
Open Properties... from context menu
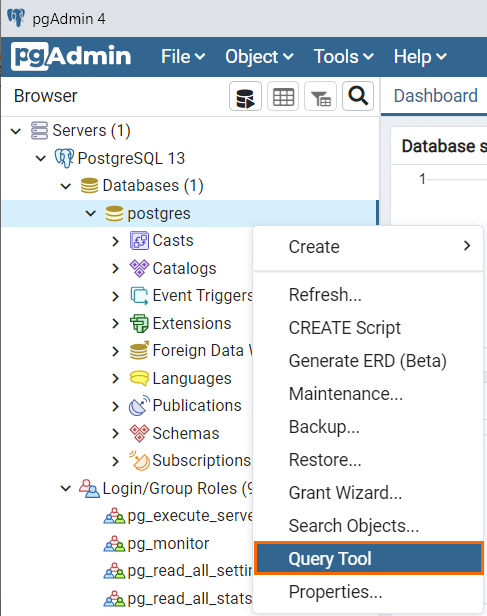368,592
